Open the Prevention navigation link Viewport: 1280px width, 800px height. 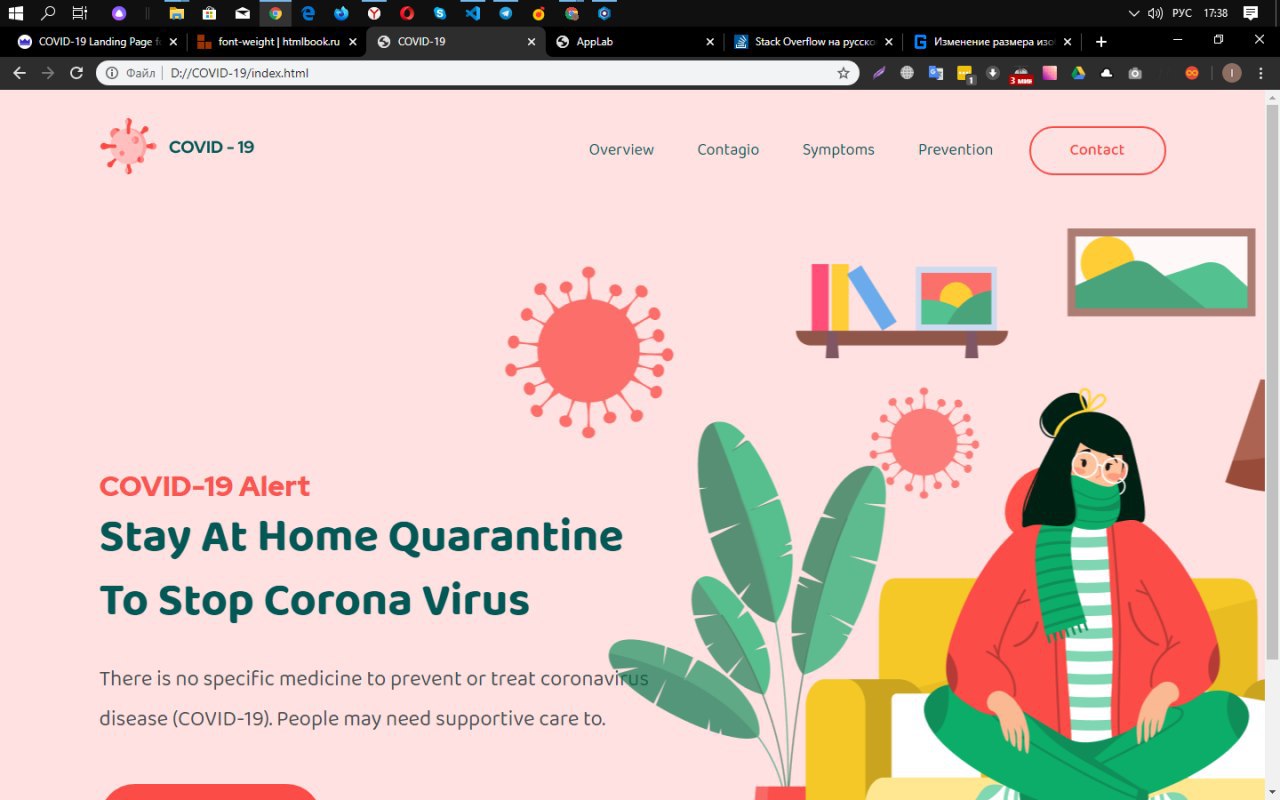coord(955,150)
